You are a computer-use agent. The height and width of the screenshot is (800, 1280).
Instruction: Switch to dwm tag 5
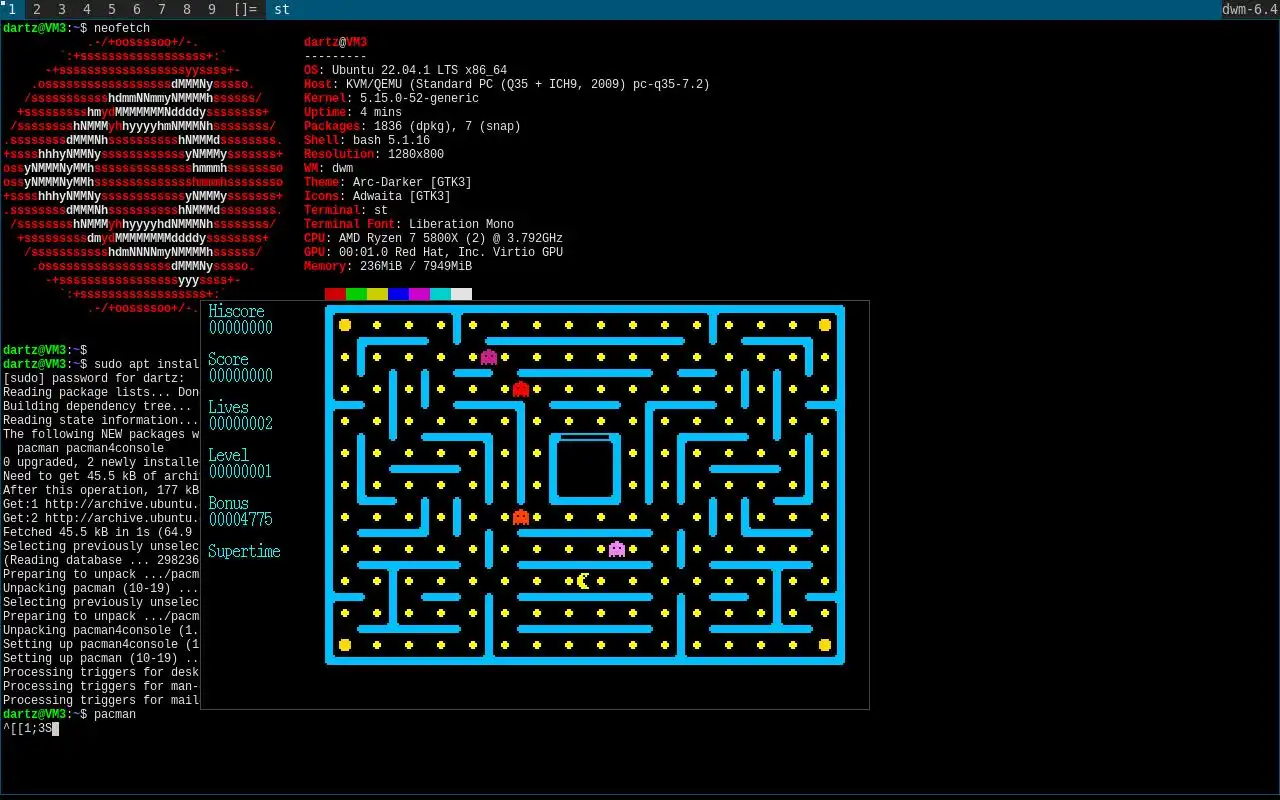(112, 9)
